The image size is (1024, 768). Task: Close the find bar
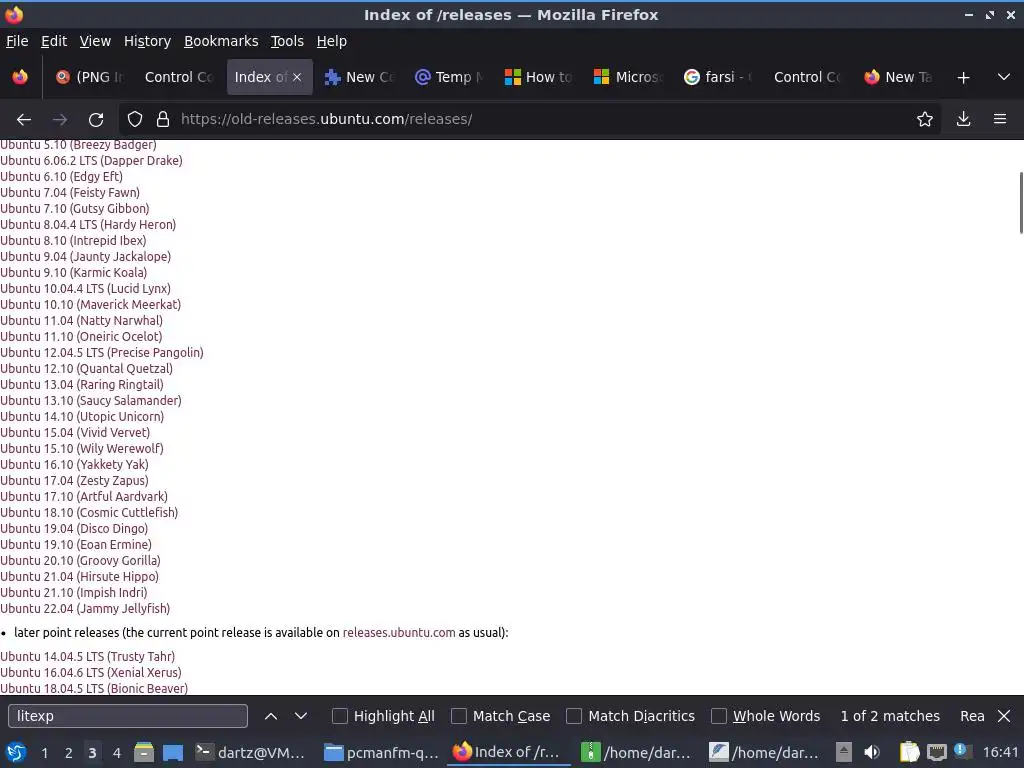(x=1004, y=716)
